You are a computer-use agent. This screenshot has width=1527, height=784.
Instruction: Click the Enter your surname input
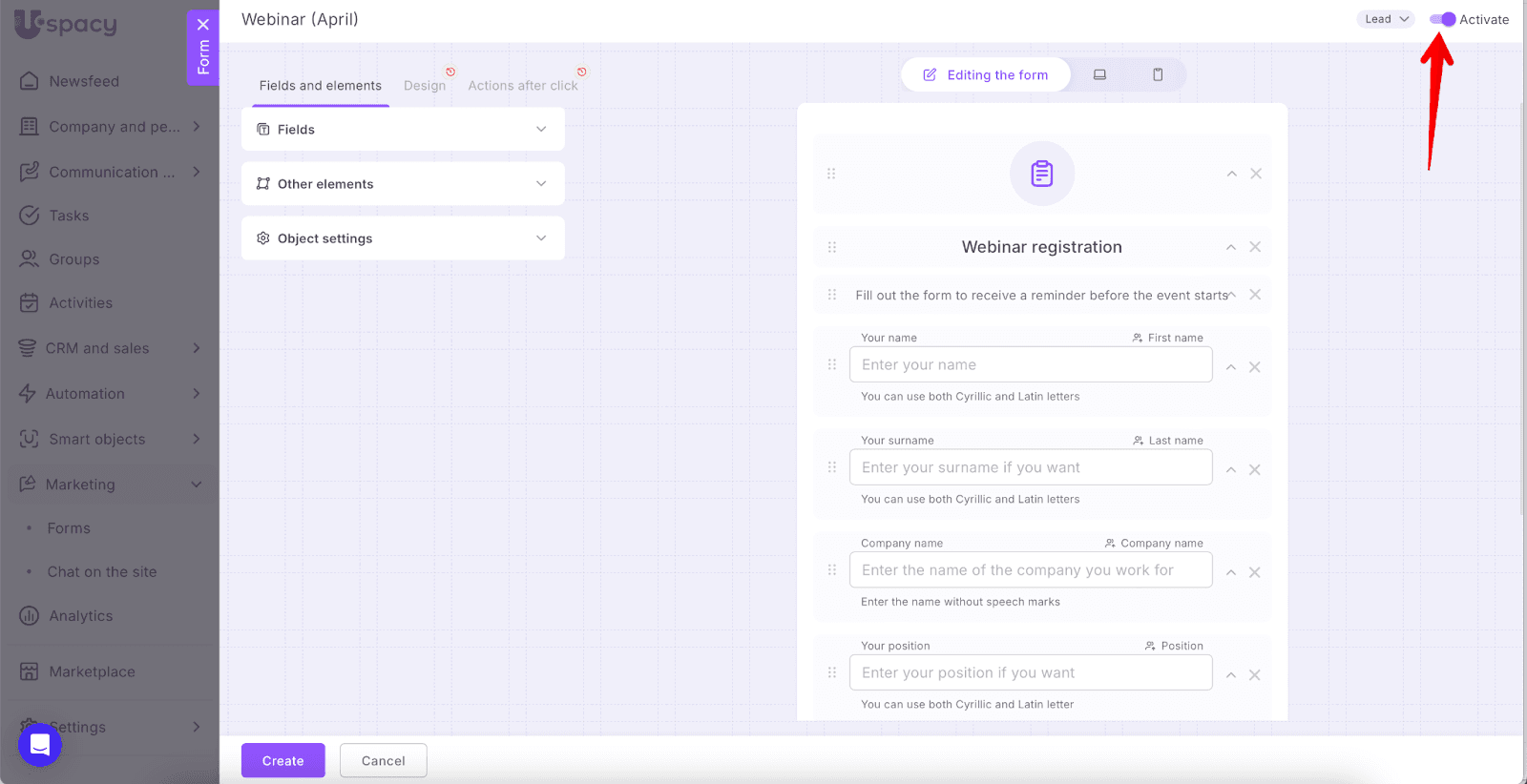coord(1031,467)
